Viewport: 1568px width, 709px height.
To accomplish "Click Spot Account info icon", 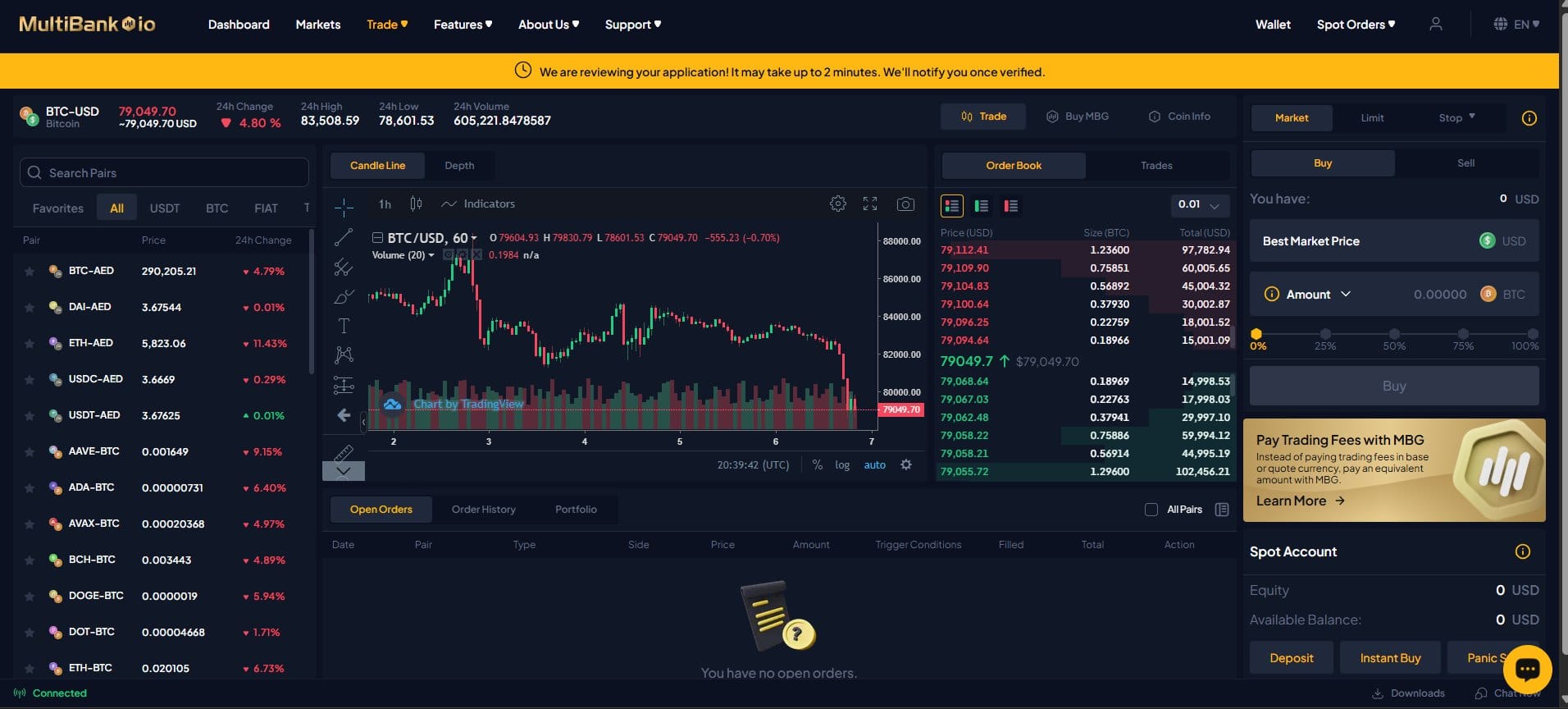I will click(x=1522, y=551).
